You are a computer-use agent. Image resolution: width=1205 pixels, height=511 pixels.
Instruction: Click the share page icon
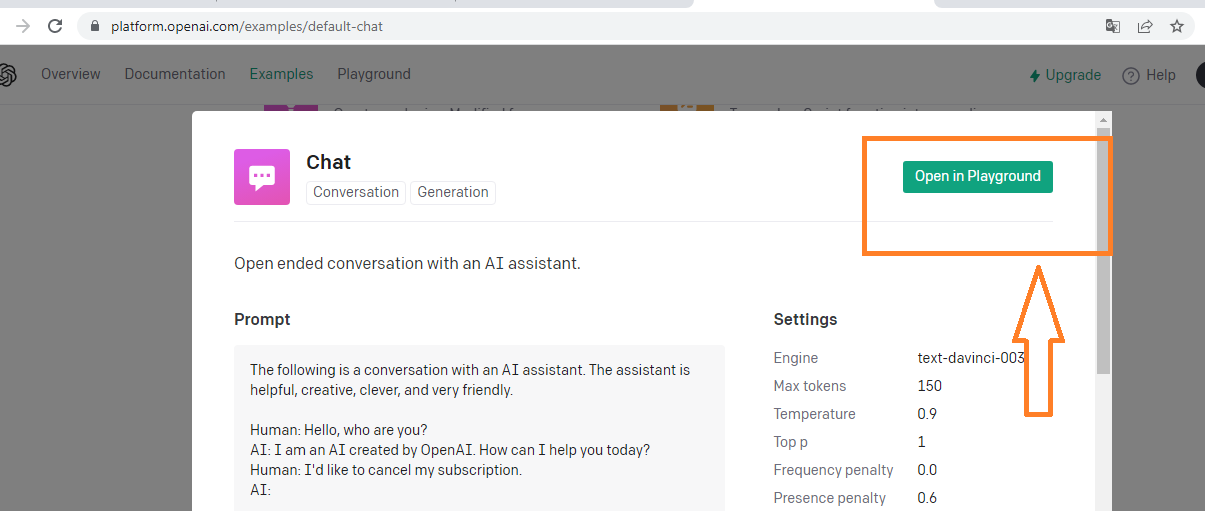(x=1145, y=26)
